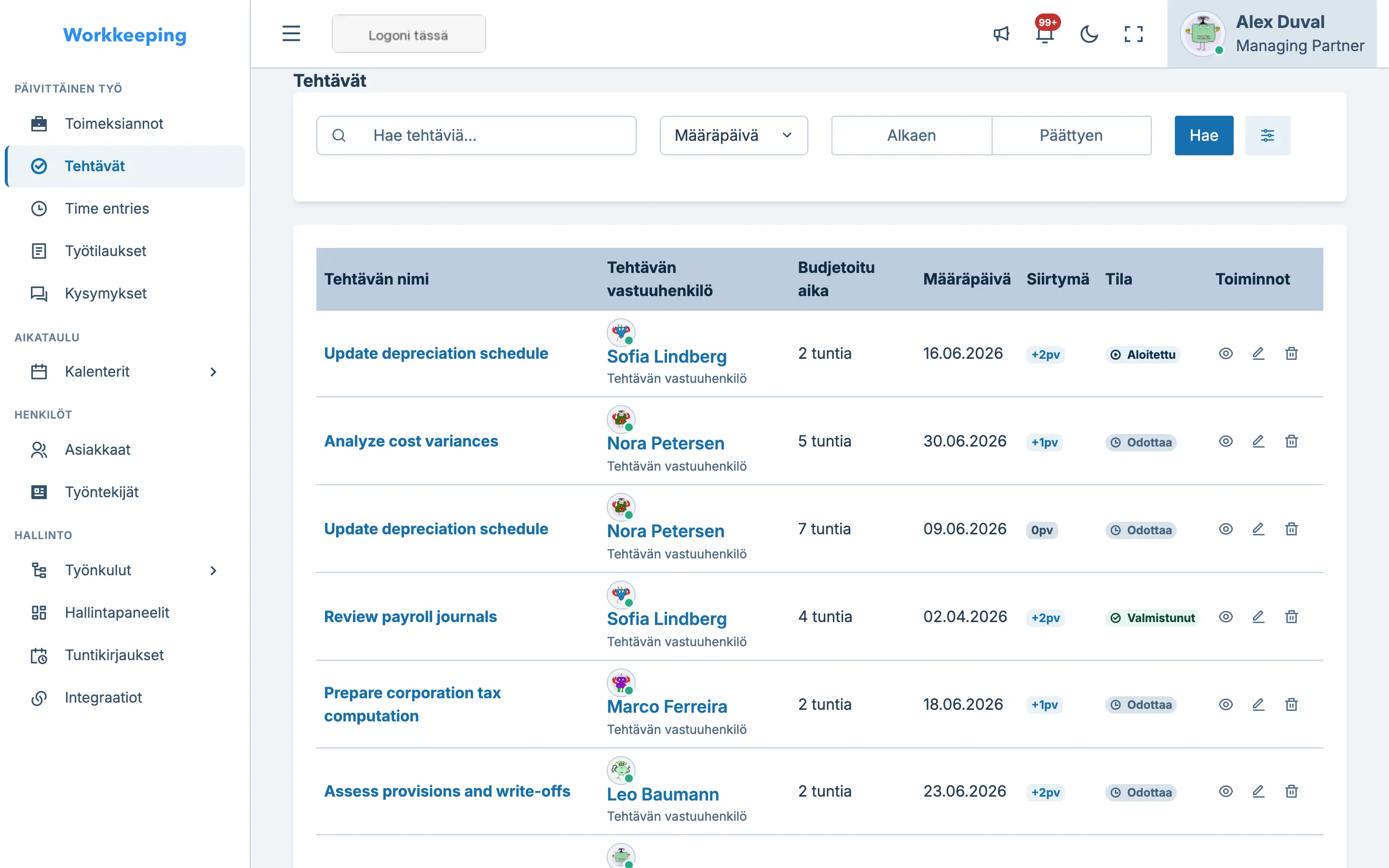Delete the Review payroll journals task
The height and width of the screenshot is (868, 1389).
point(1292,617)
